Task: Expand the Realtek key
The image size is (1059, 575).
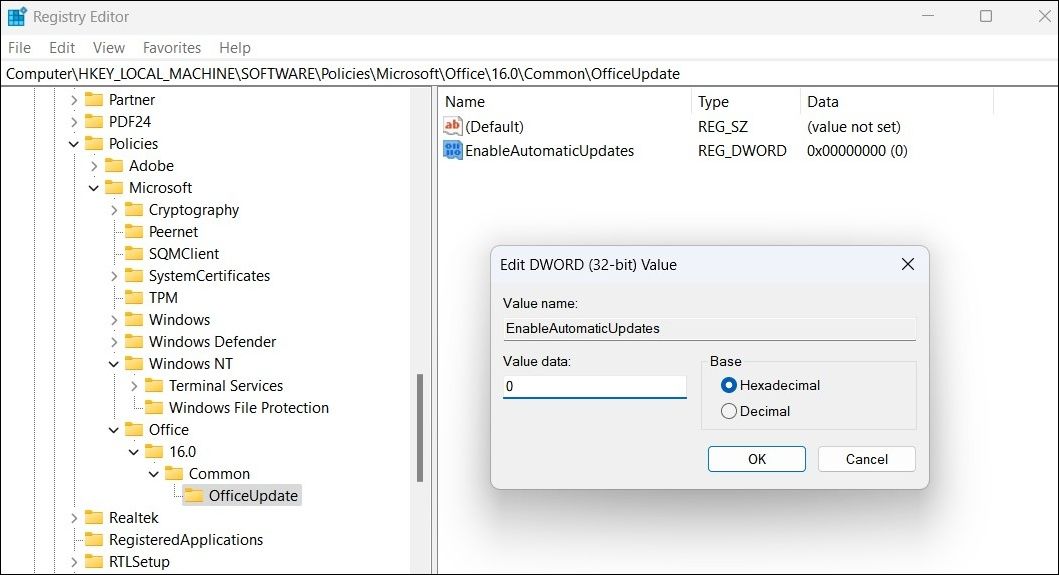Action: click(x=74, y=518)
